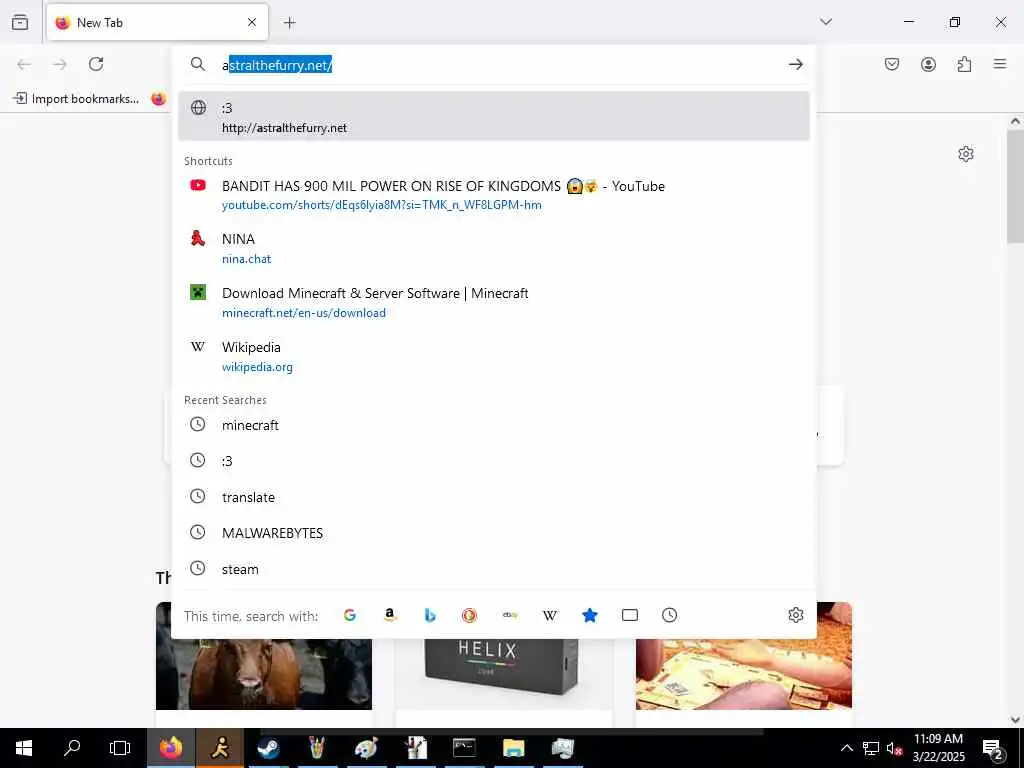Screen dimensions: 1024x768
Task: Open File Explorer from the taskbar
Action: (513, 748)
